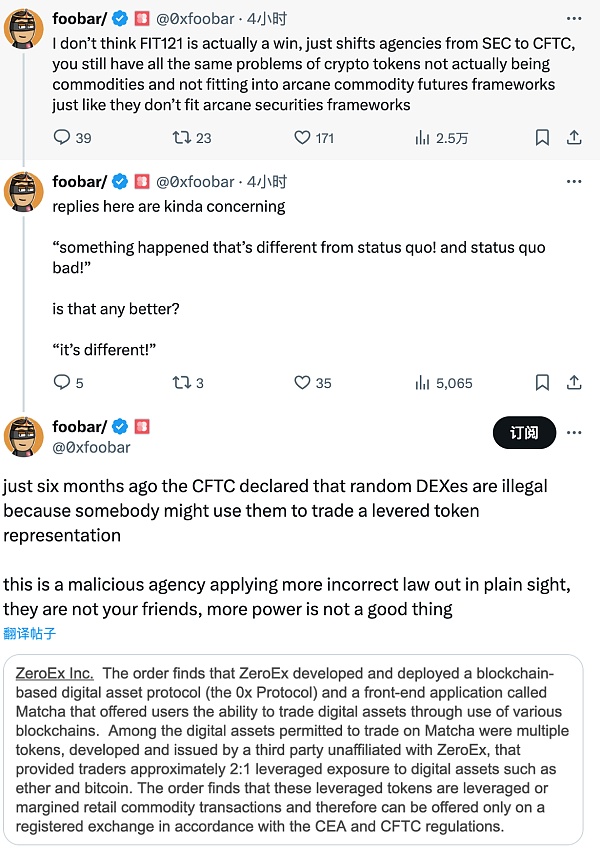Share the "replies here are concerning" tweet

click(x=574, y=383)
